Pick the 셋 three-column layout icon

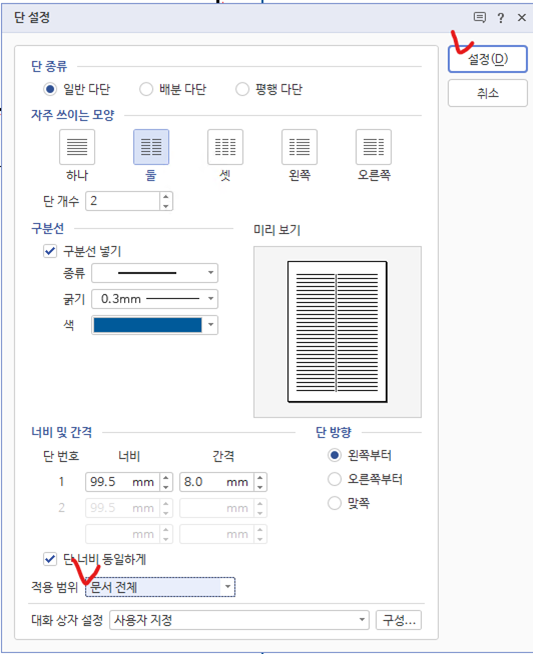click(225, 147)
